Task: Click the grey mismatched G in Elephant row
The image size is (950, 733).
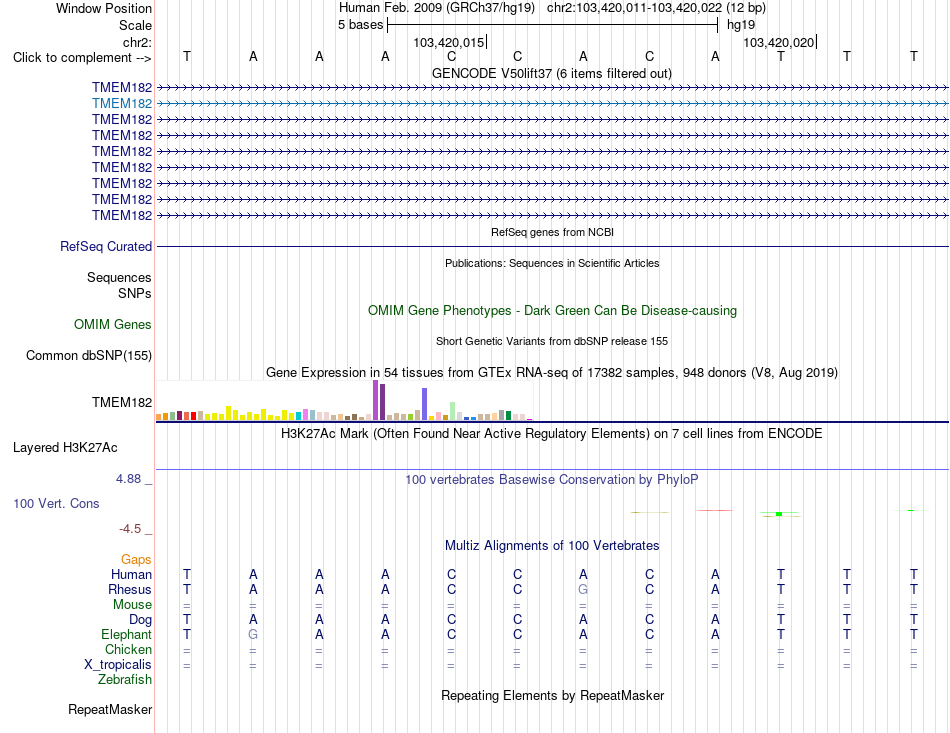Action: click(x=253, y=635)
